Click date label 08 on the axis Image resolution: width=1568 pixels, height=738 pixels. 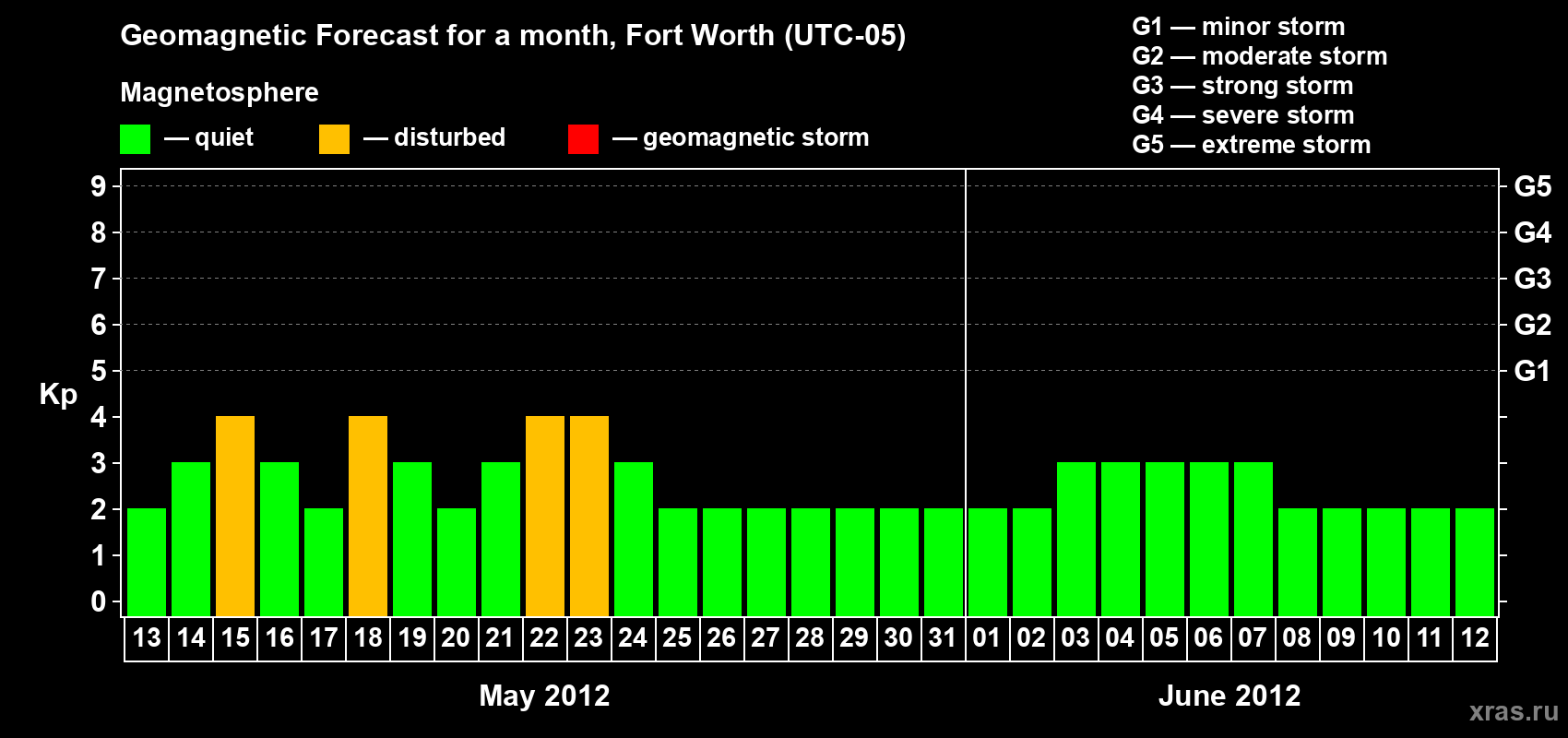point(1298,638)
